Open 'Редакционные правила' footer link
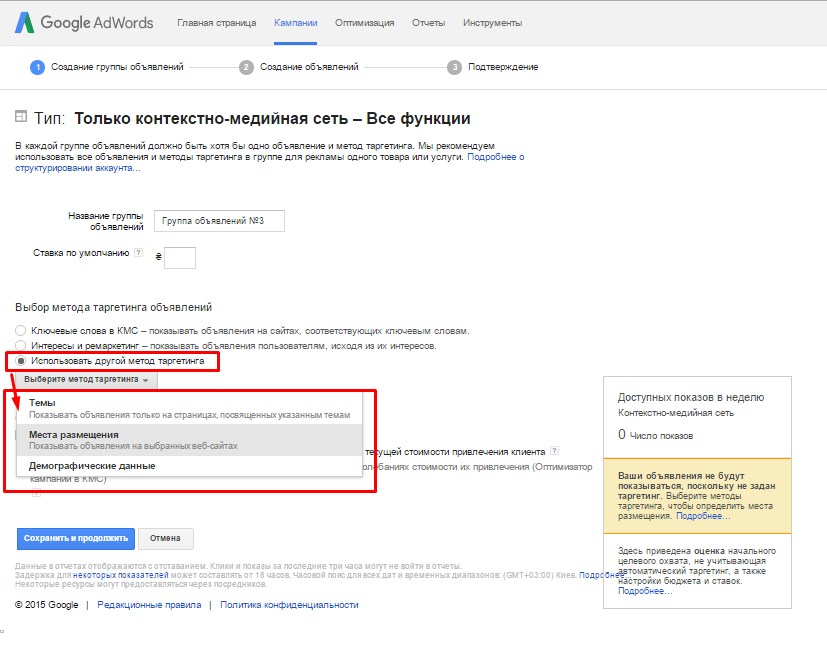This screenshot has width=827, height=658. pyautogui.click(x=149, y=605)
